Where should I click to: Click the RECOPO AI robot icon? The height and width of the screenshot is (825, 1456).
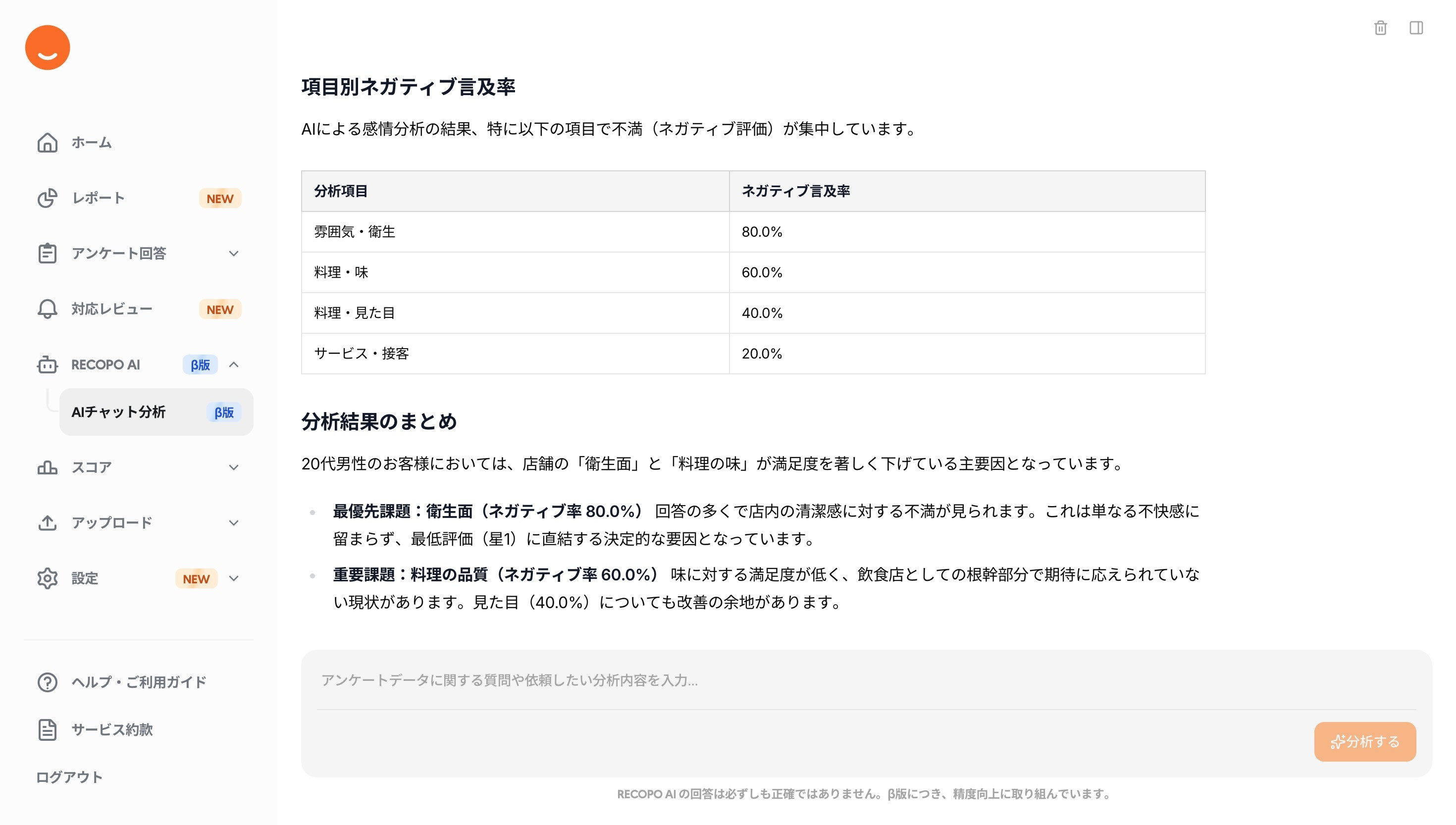(48, 364)
